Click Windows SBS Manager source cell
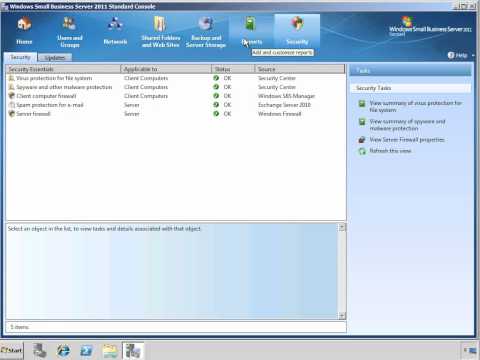Viewport: 480px width, 360px height. point(286,96)
